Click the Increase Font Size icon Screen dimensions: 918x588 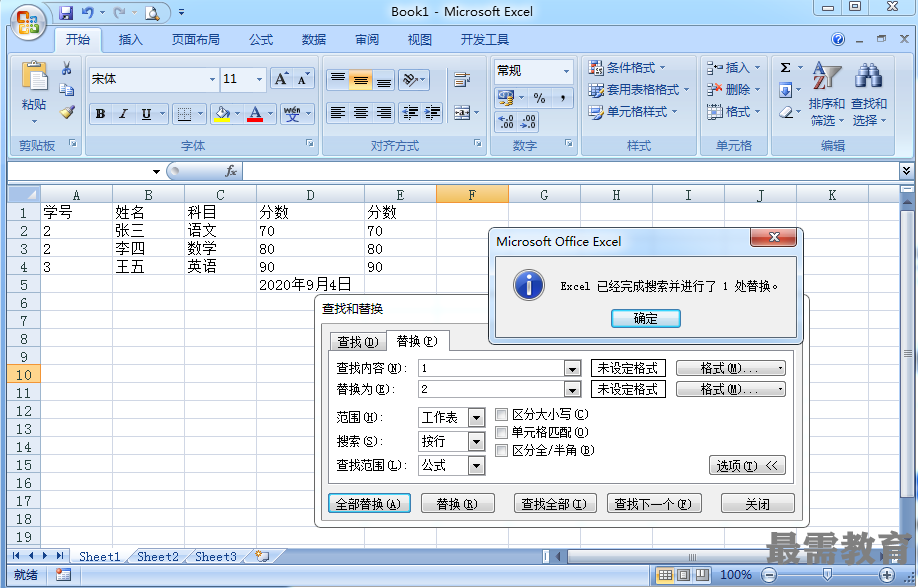[281, 79]
